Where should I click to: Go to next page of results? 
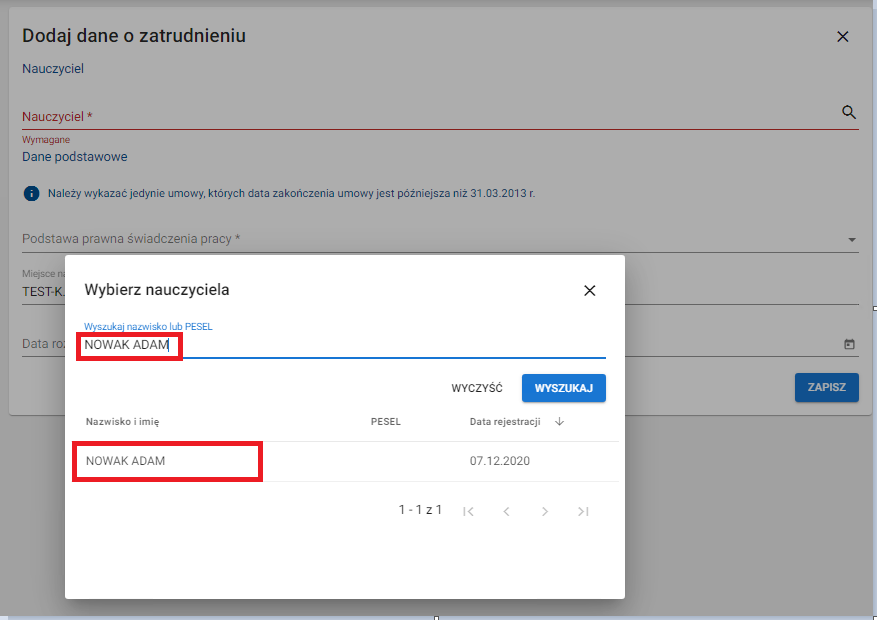point(545,511)
